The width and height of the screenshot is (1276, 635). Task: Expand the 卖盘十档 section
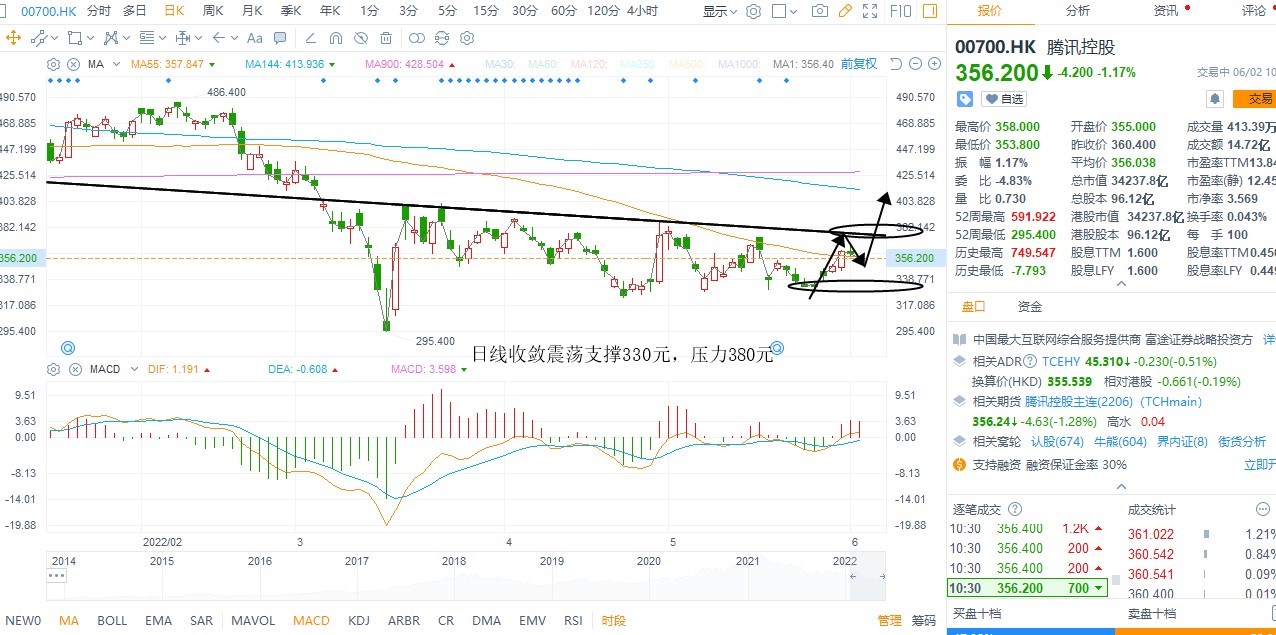tap(1152, 613)
